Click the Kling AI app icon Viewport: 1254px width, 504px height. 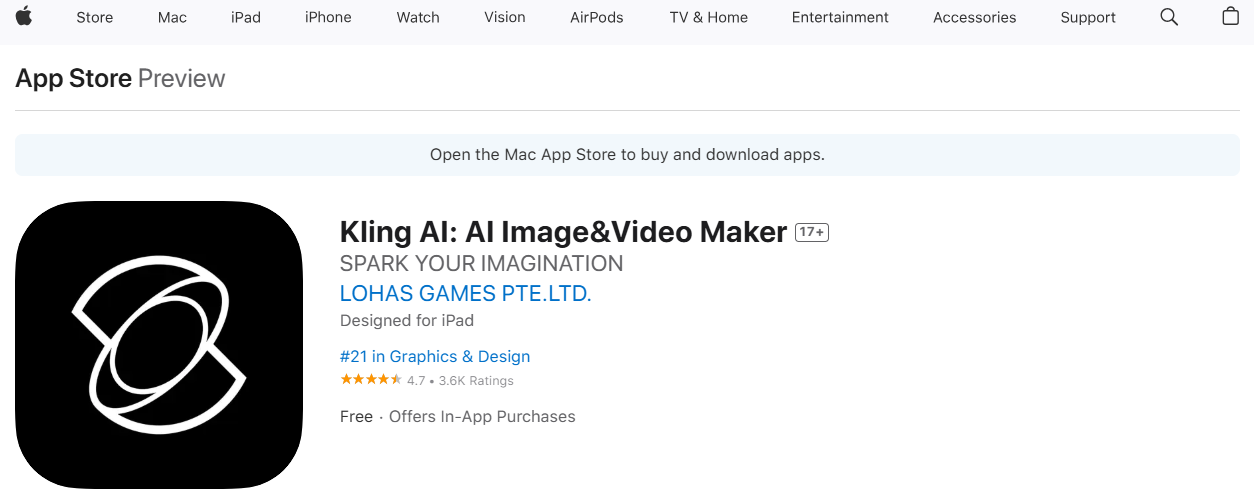tap(159, 345)
